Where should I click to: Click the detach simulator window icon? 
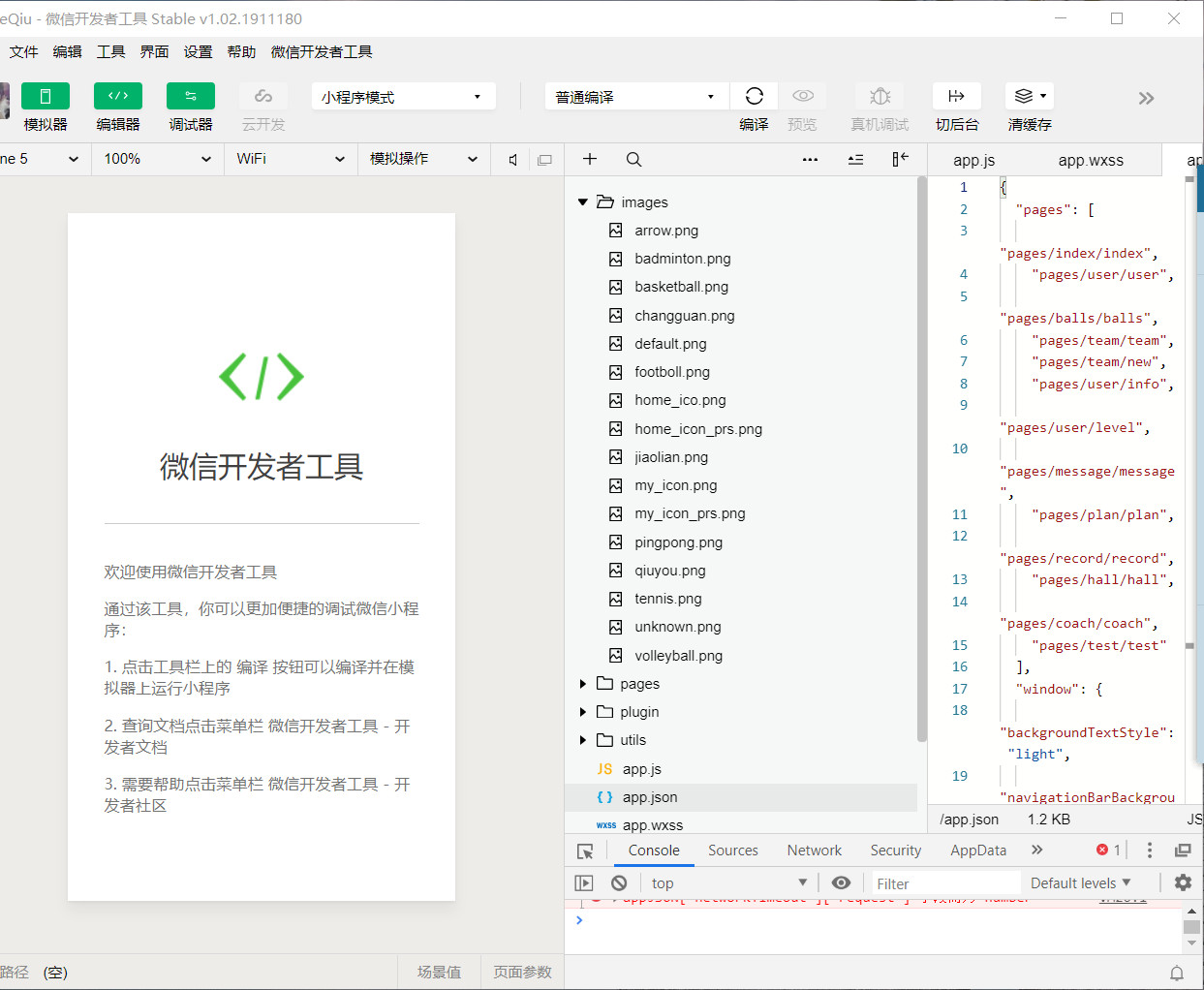[x=544, y=160]
